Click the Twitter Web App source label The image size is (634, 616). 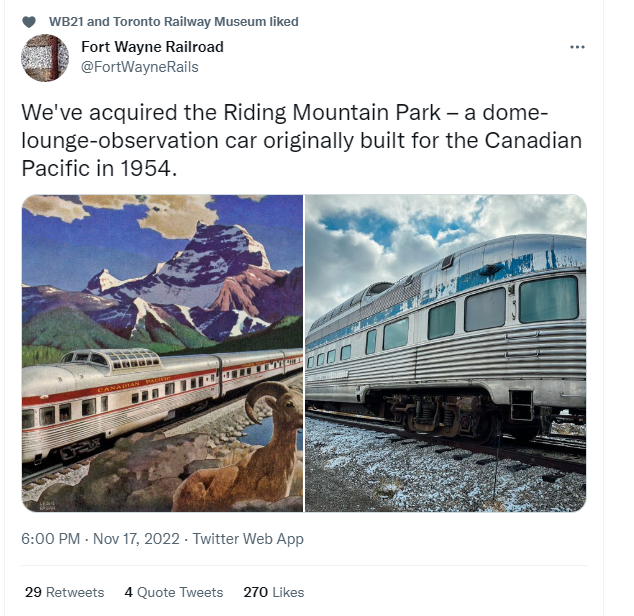pyautogui.click(x=248, y=539)
